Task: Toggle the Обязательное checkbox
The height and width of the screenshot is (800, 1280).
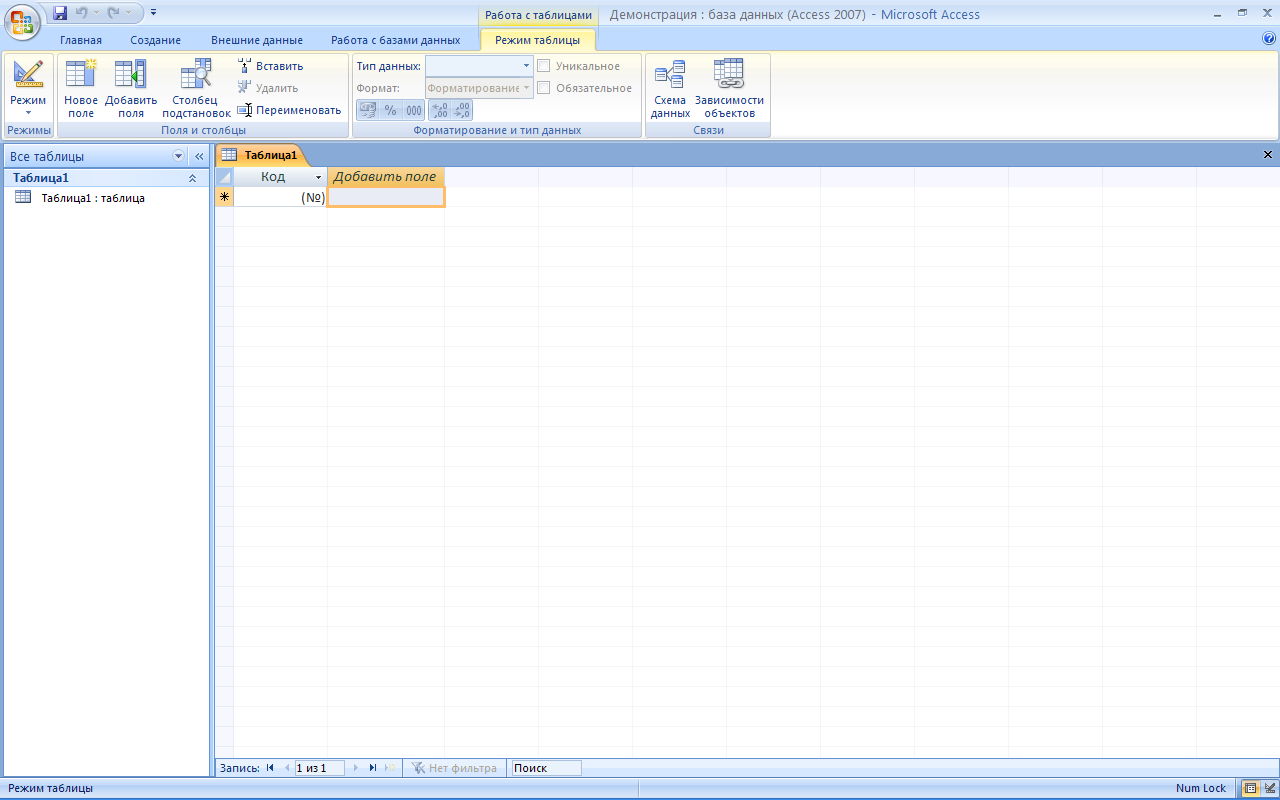Action: 544,88
